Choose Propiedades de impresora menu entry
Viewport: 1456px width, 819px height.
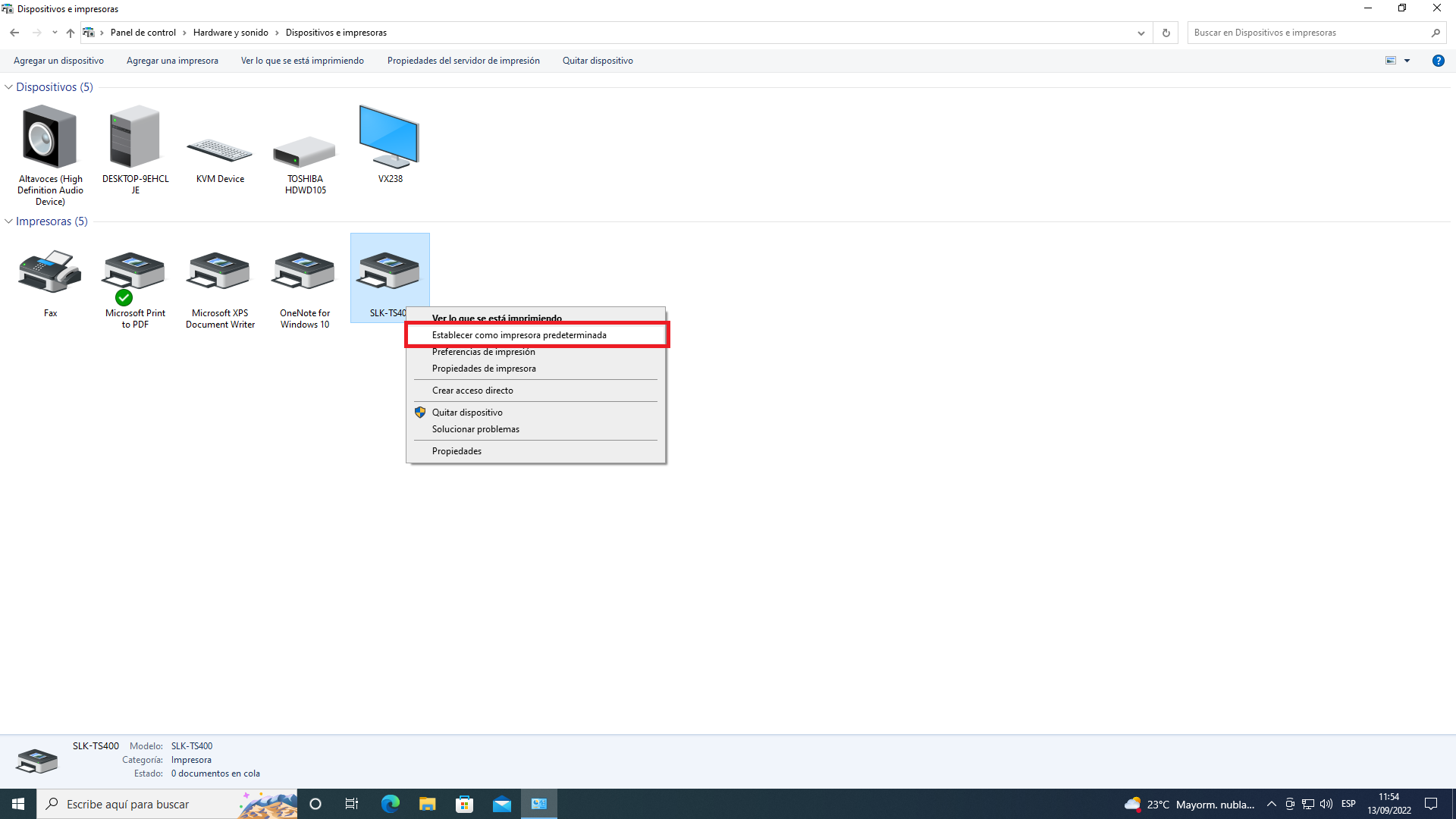484,369
